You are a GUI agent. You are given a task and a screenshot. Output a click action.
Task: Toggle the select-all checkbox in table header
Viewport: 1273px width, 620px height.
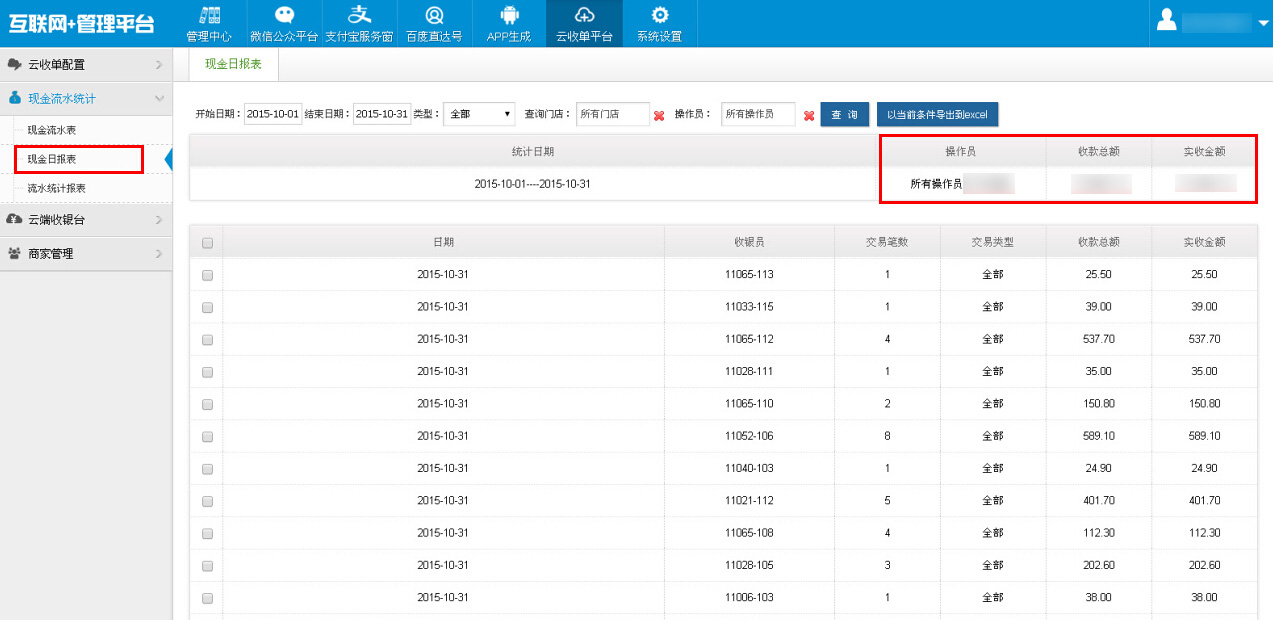pos(207,242)
